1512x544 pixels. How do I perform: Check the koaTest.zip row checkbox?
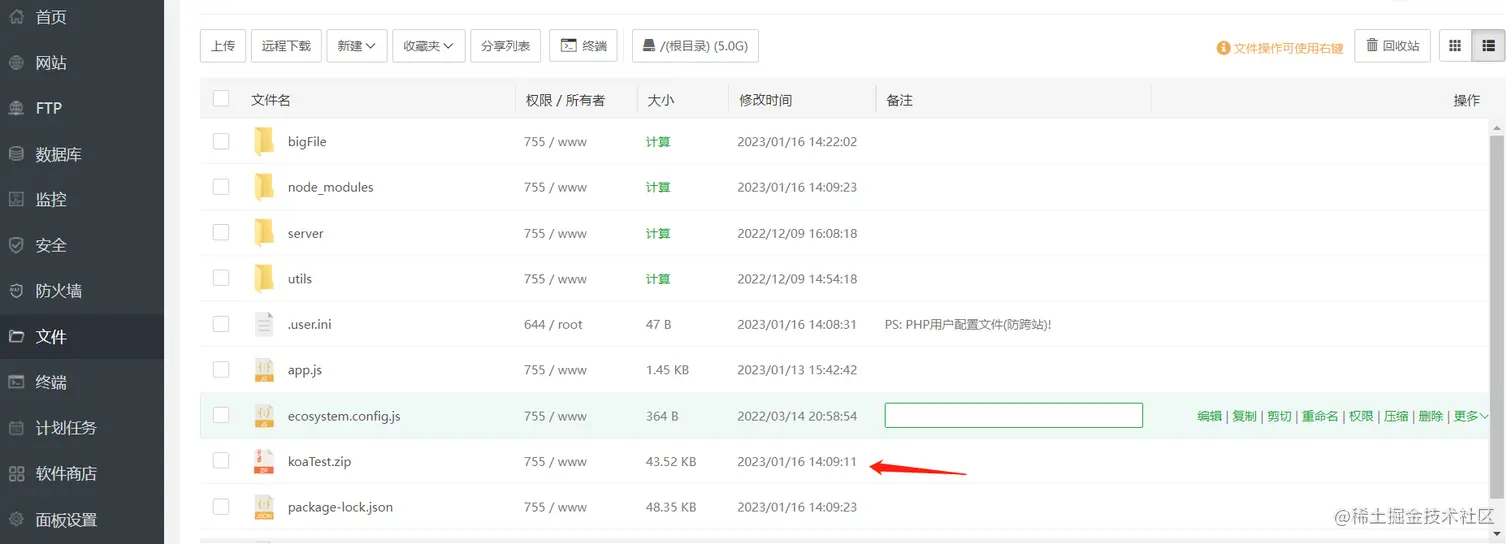[x=221, y=462]
